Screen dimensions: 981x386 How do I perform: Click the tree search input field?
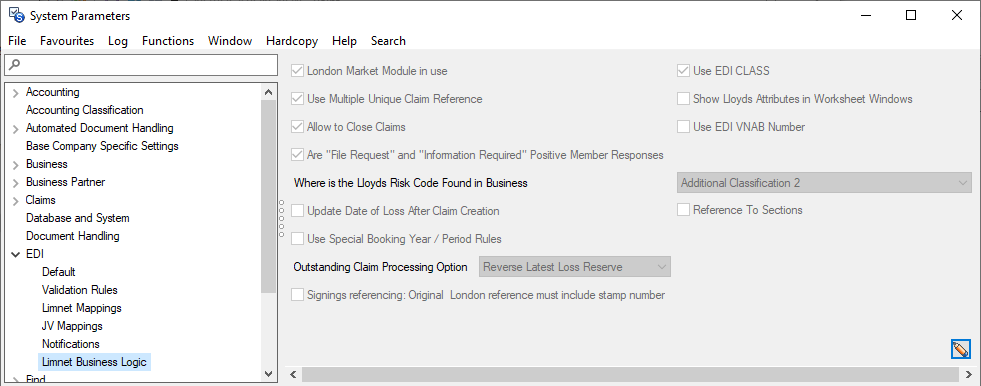140,64
